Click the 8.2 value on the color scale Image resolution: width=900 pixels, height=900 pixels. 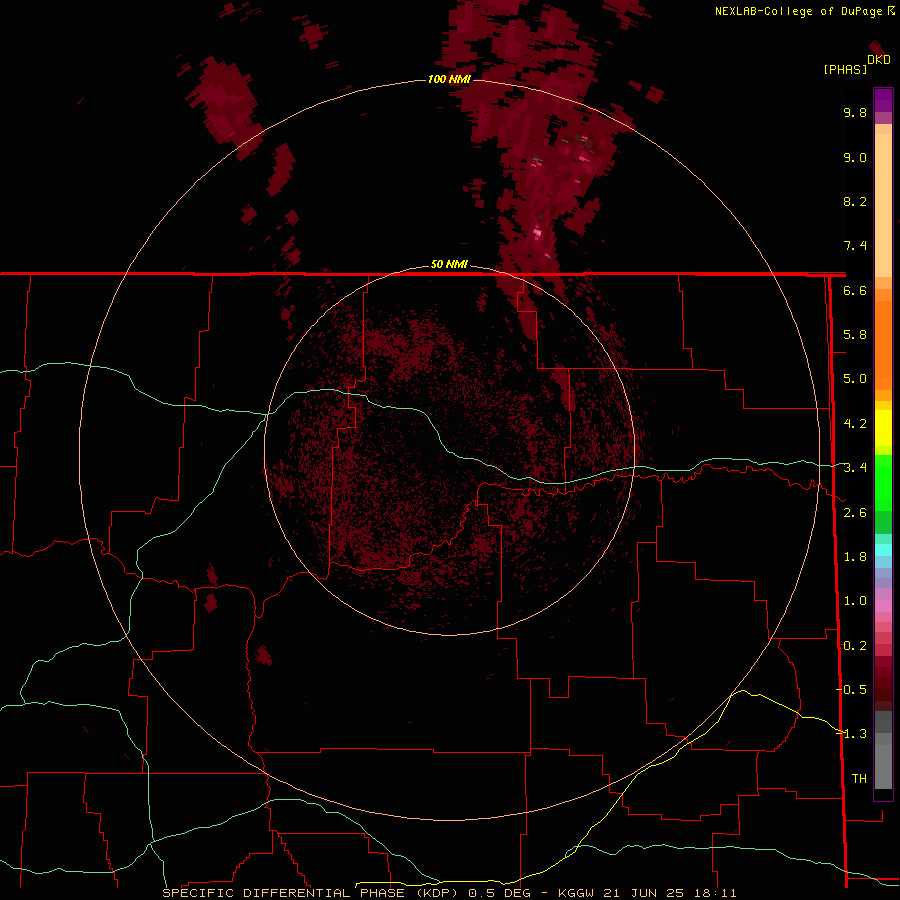click(x=855, y=201)
